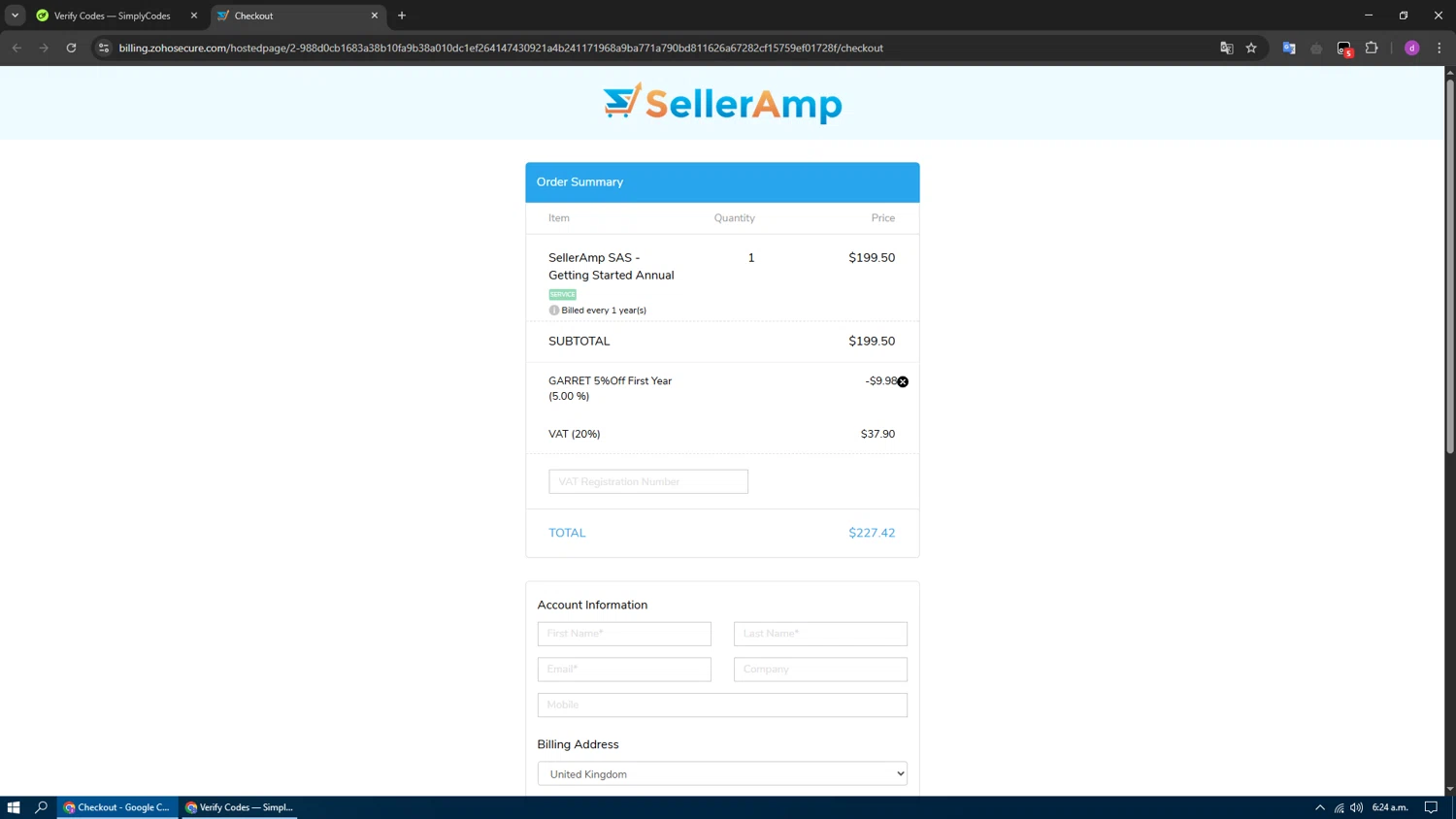The image size is (1456, 819).
Task: Open Google Translate extension icon
Action: tap(1289, 48)
